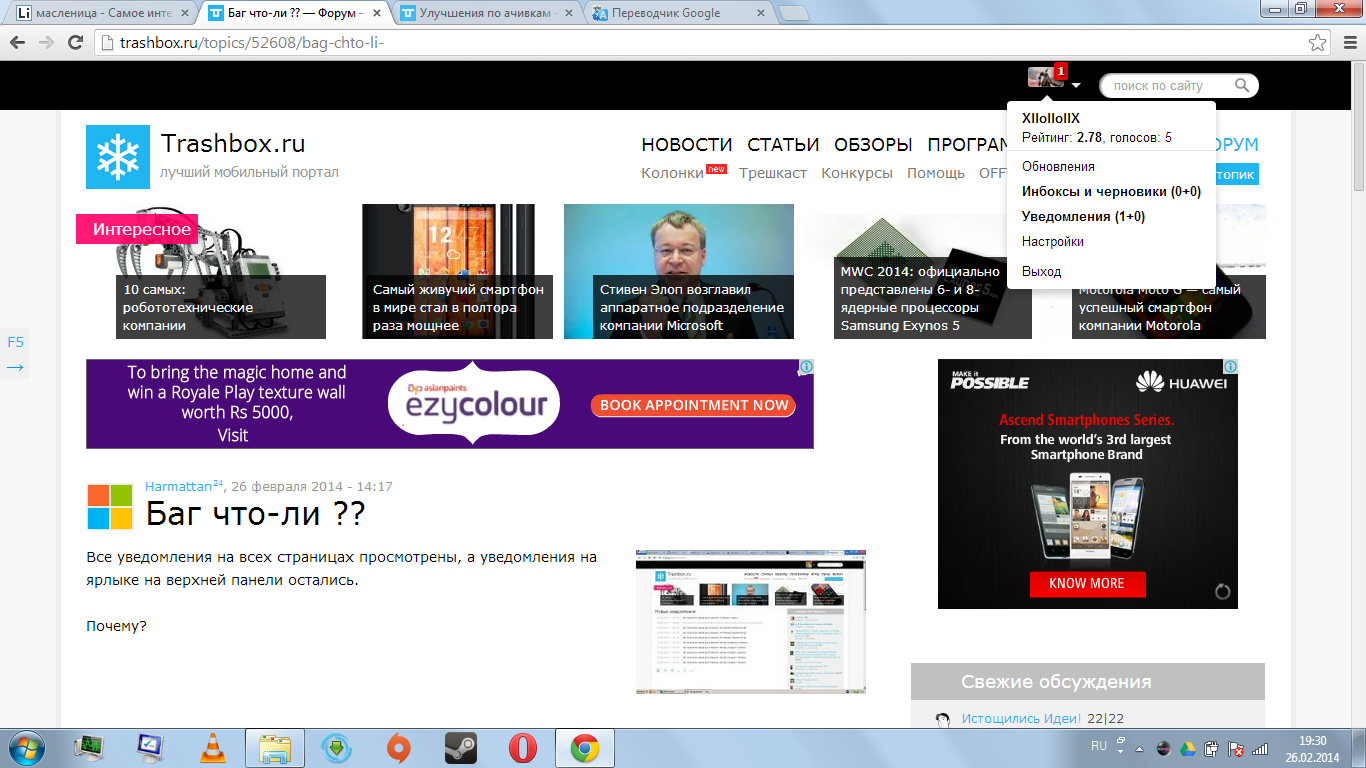Screen dimensions: 1366x768
Task: Open the Windows Explorer taskbar icon
Action: pyautogui.click(x=274, y=748)
